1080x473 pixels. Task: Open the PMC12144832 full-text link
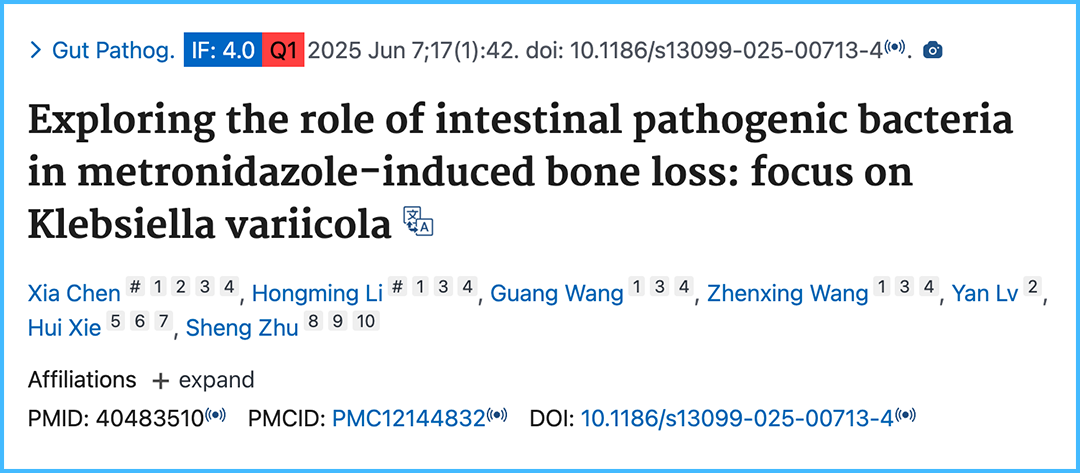pyautogui.click(x=408, y=416)
